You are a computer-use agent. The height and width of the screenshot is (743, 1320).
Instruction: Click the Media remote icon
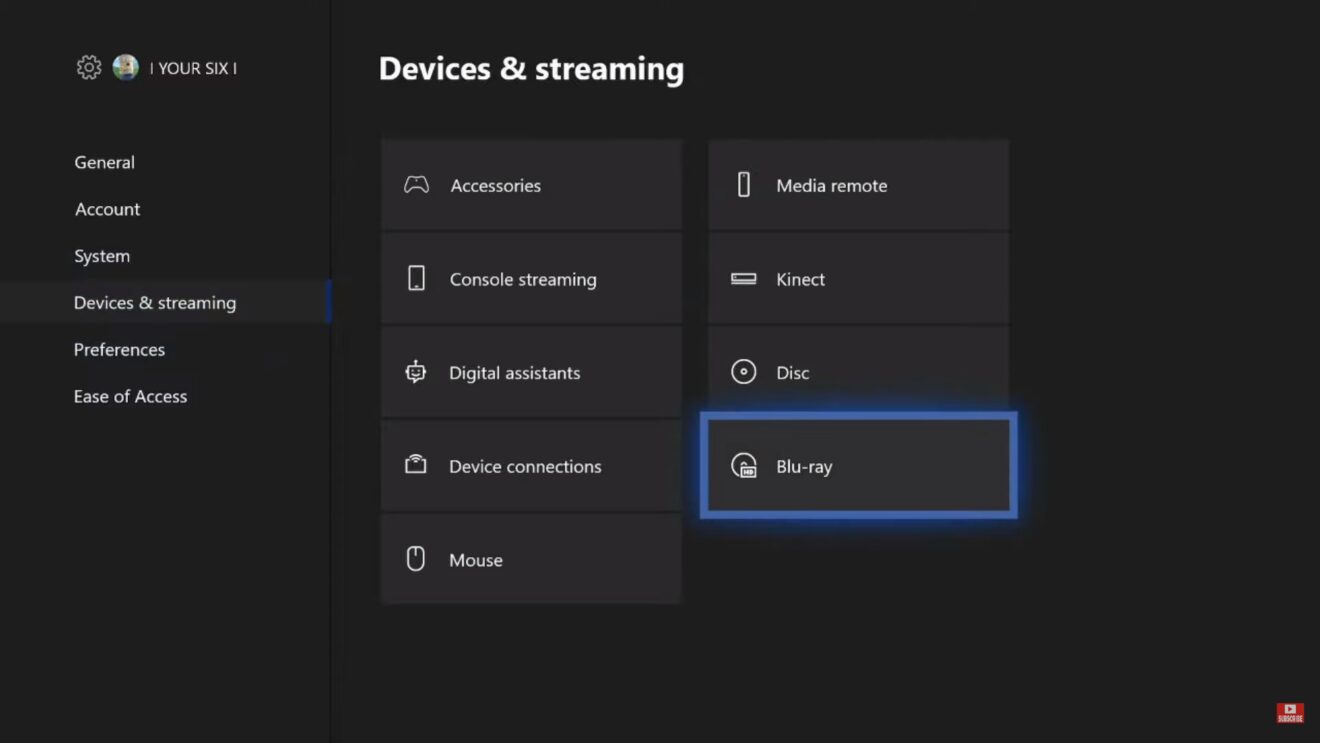744,185
